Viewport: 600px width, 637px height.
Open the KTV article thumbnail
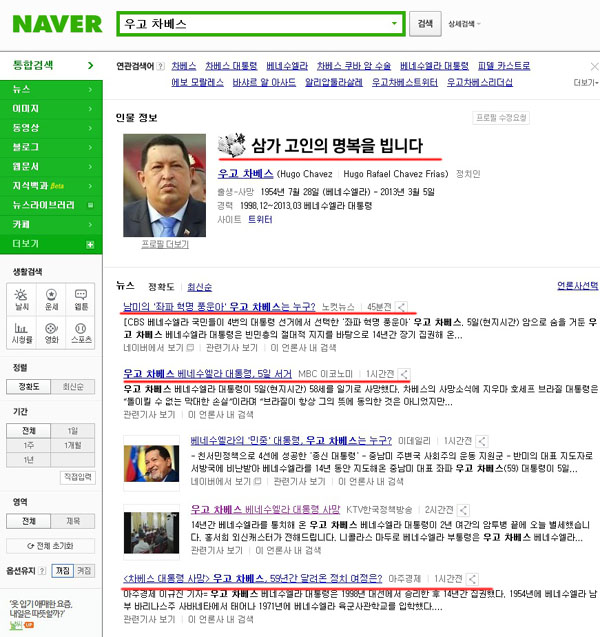pyautogui.click(x=152, y=533)
